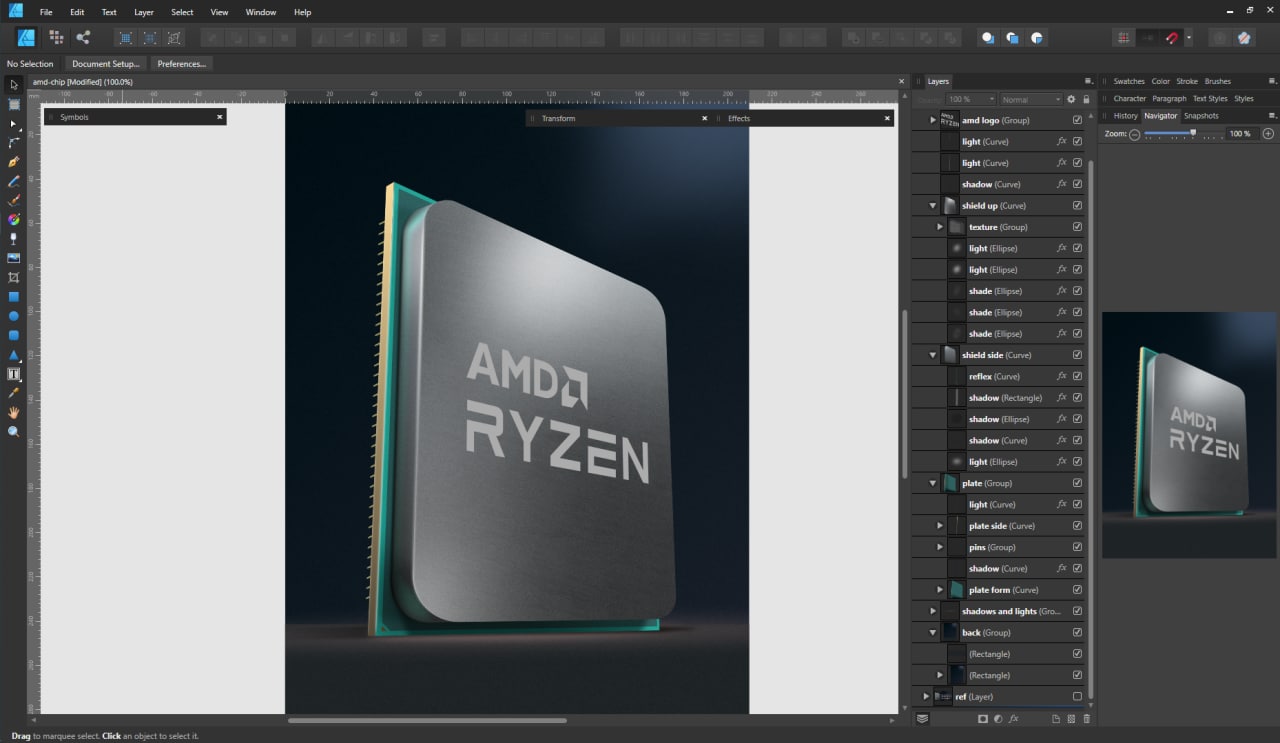The width and height of the screenshot is (1280, 743).
Task: Open Layer effects fx button at panel bottom
Action: pyautogui.click(x=1013, y=718)
